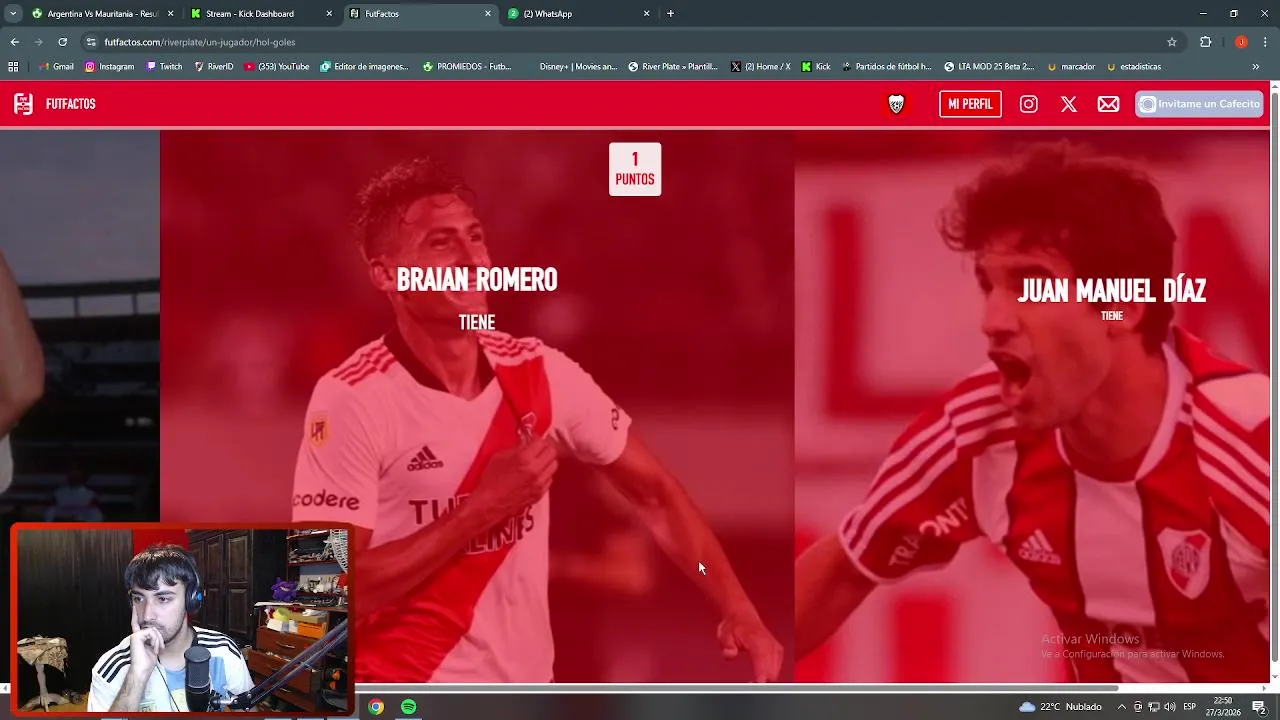Image resolution: width=1280 pixels, height=720 pixels.
Task: Expand the hidden bookmarks chevron
Action: coord(1256,67)
